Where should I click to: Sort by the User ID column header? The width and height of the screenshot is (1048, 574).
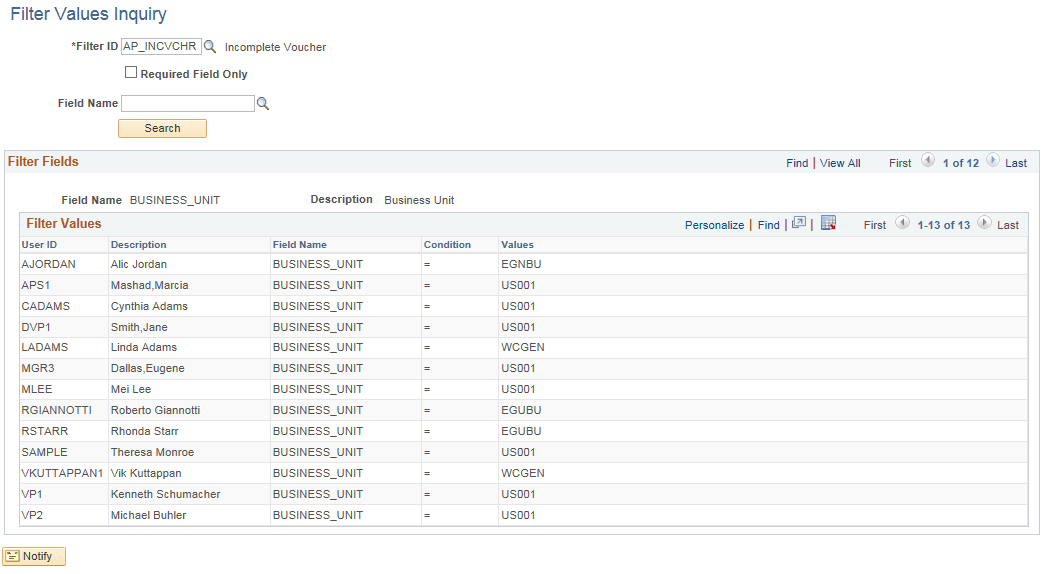pyautogui.click(x=39, y=245)
